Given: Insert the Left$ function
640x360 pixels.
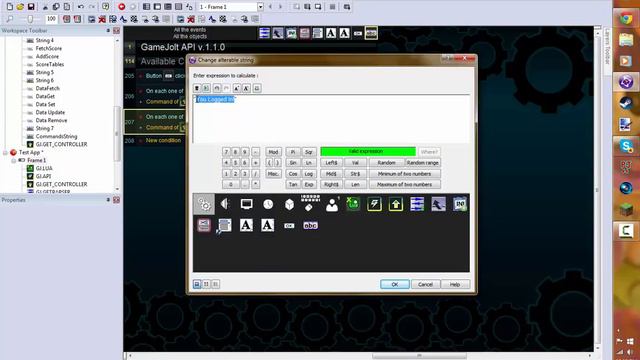Looking at the screenshot, I should click(331, 162).
